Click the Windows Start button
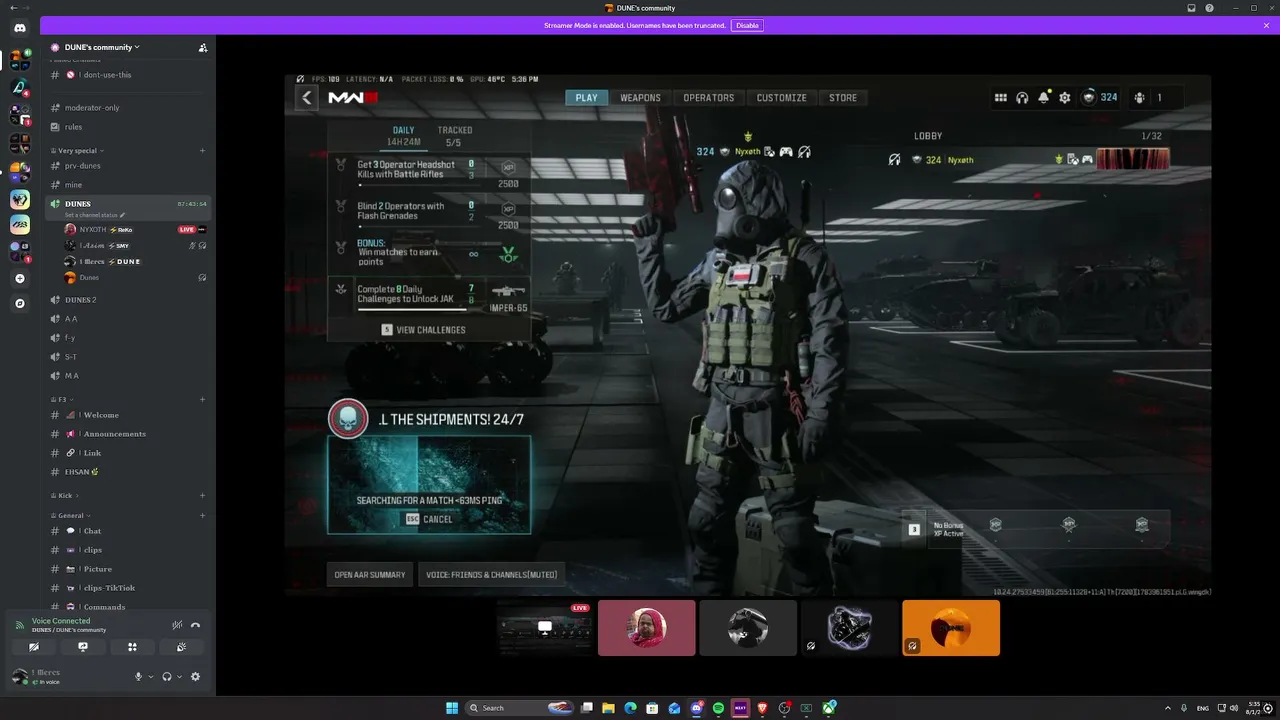The image size is (1280, 720). click(452, 708)
